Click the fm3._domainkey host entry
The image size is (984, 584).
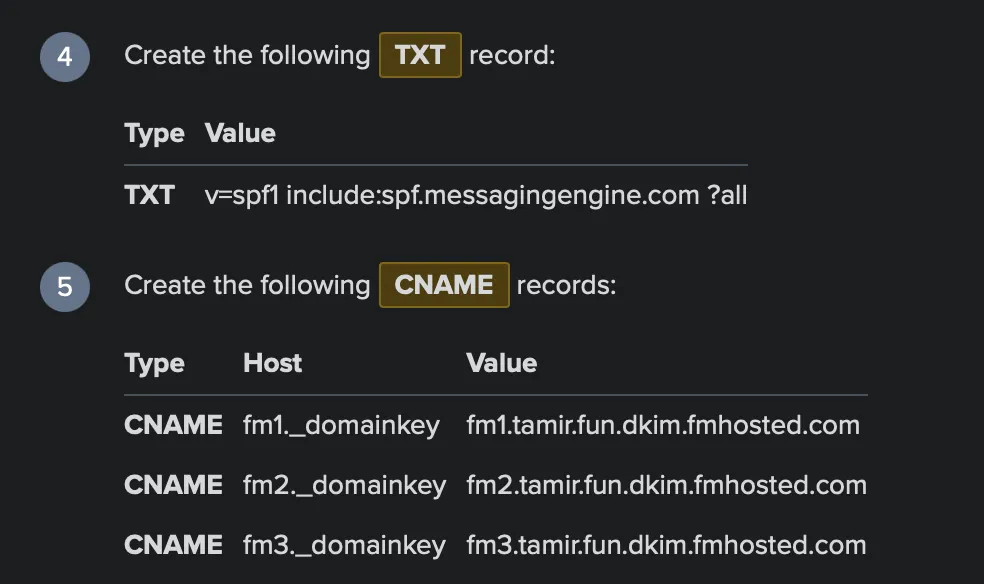pyautogui.click(x=345, y=545)
